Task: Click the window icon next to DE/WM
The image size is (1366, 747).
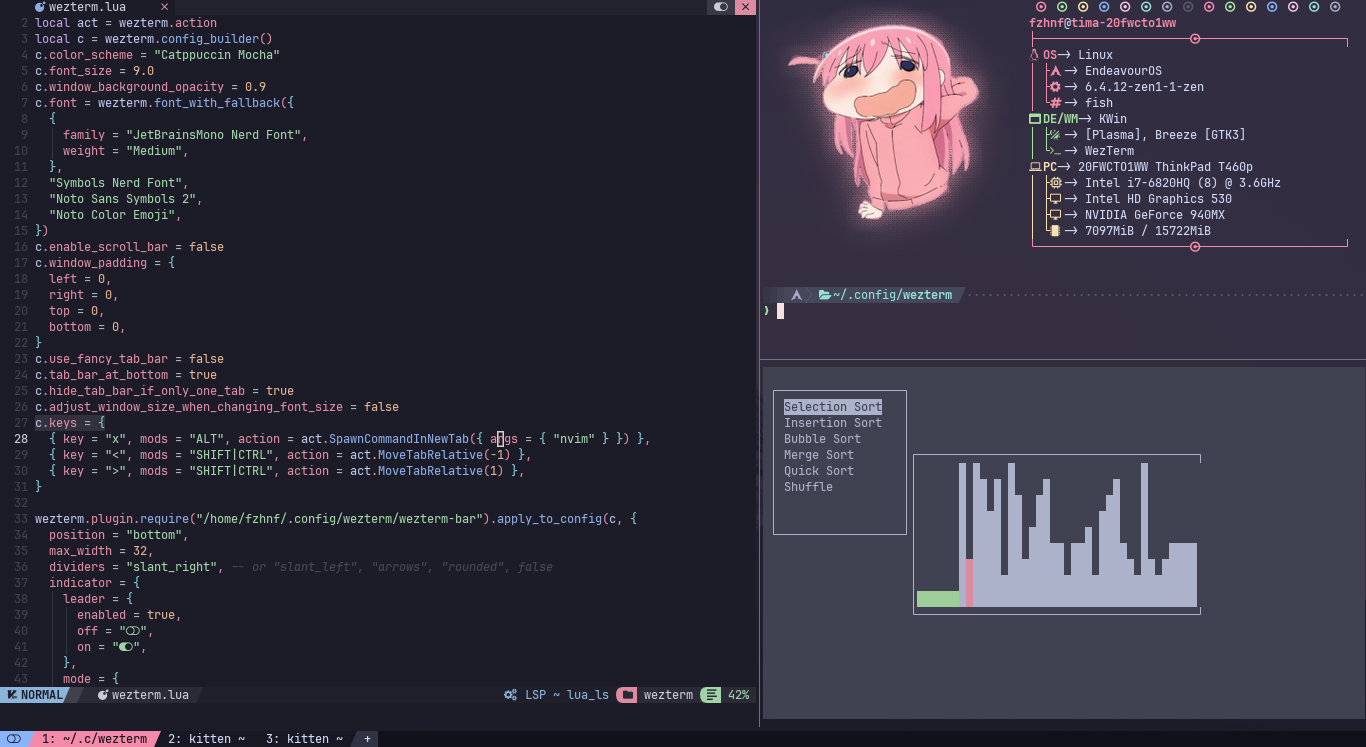Action: [1035, 119]
